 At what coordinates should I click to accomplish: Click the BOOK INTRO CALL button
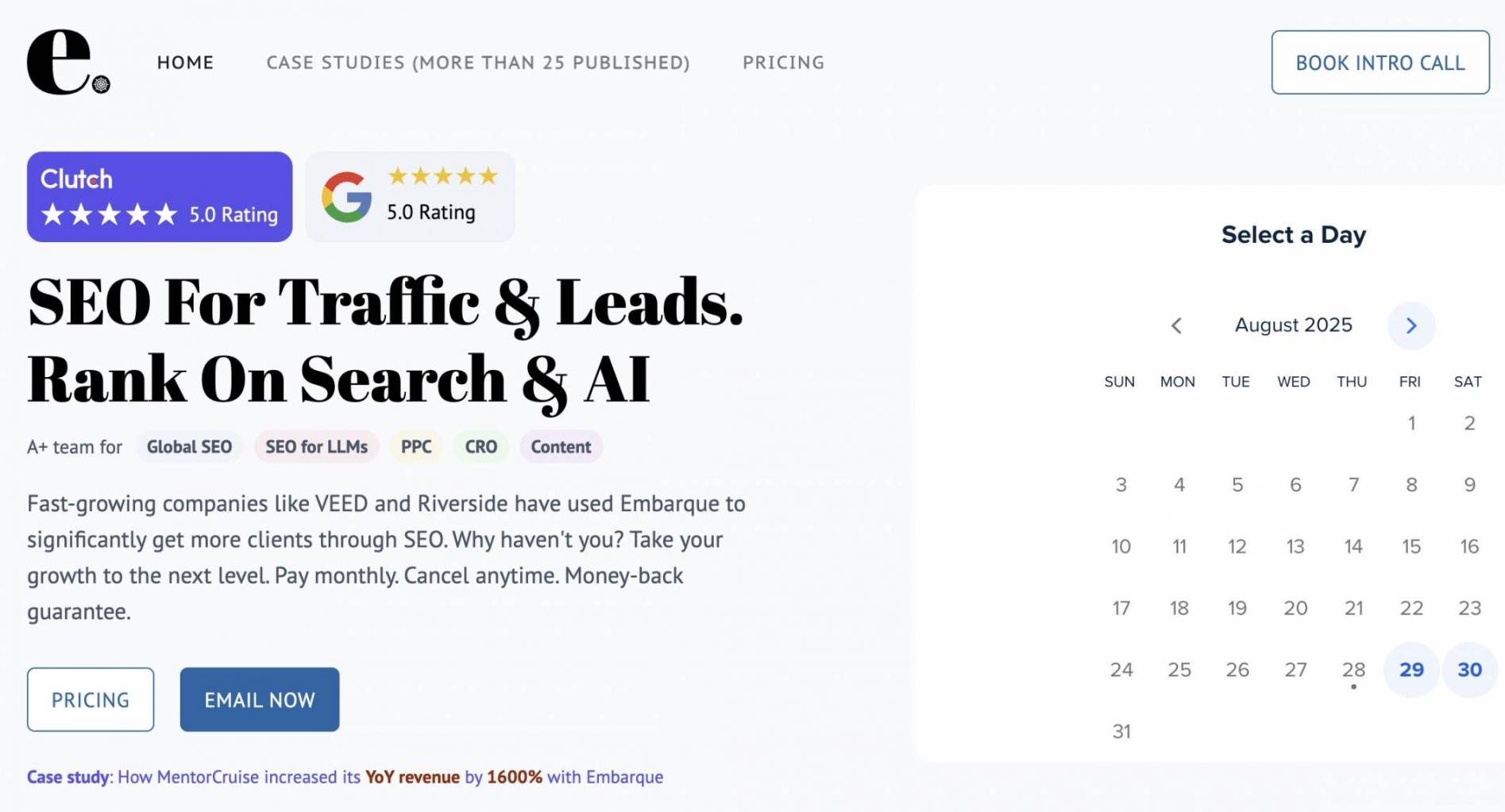pyautogui.click(x=1380, y=63)
